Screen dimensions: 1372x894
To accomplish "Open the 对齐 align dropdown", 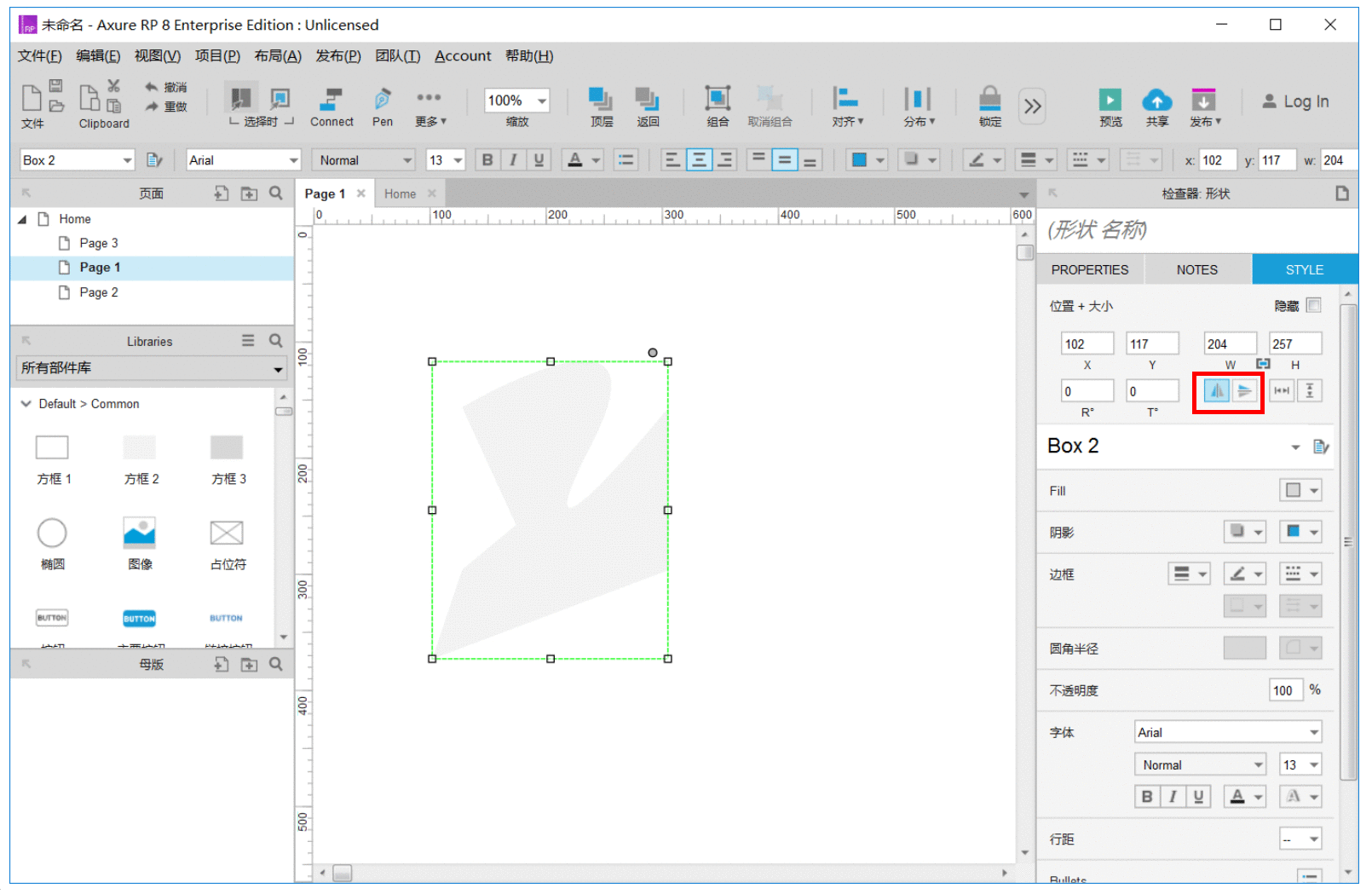I will (847, 107).
